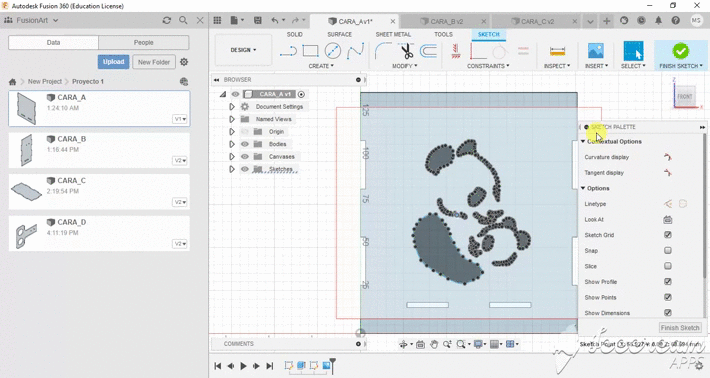Click the Measure inspect icon

(557, 51)
